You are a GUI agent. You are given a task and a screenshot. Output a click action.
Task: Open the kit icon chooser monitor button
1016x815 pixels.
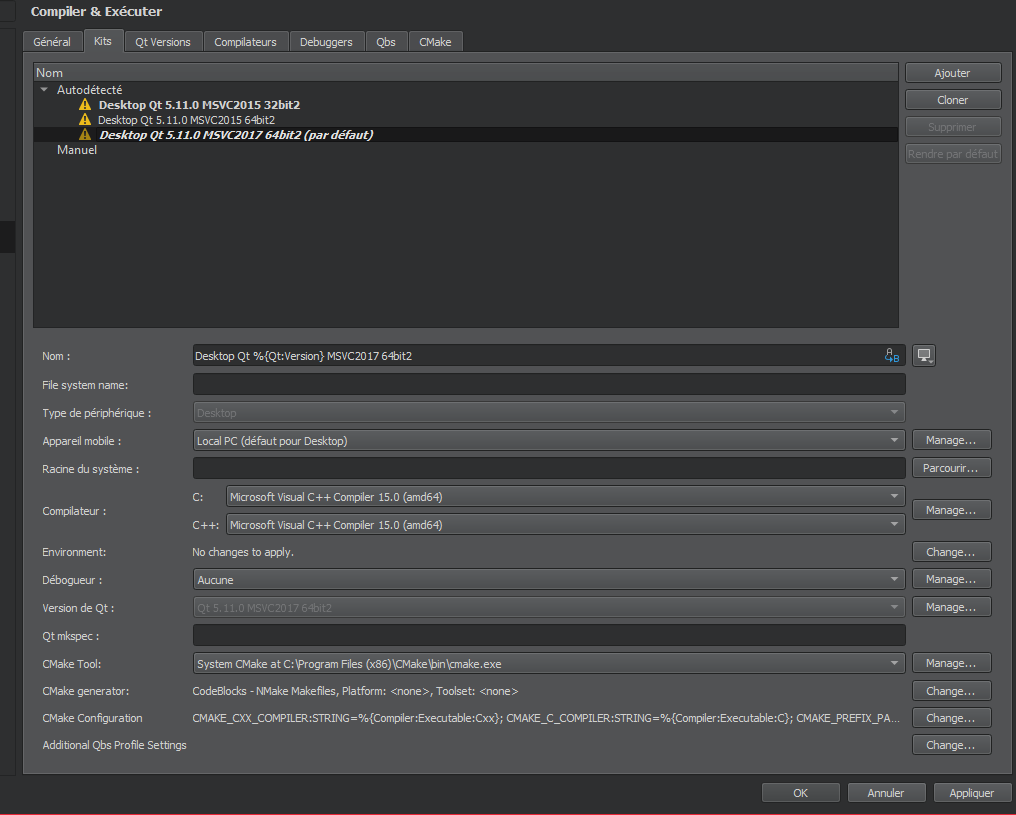click(x=924, y=355)
